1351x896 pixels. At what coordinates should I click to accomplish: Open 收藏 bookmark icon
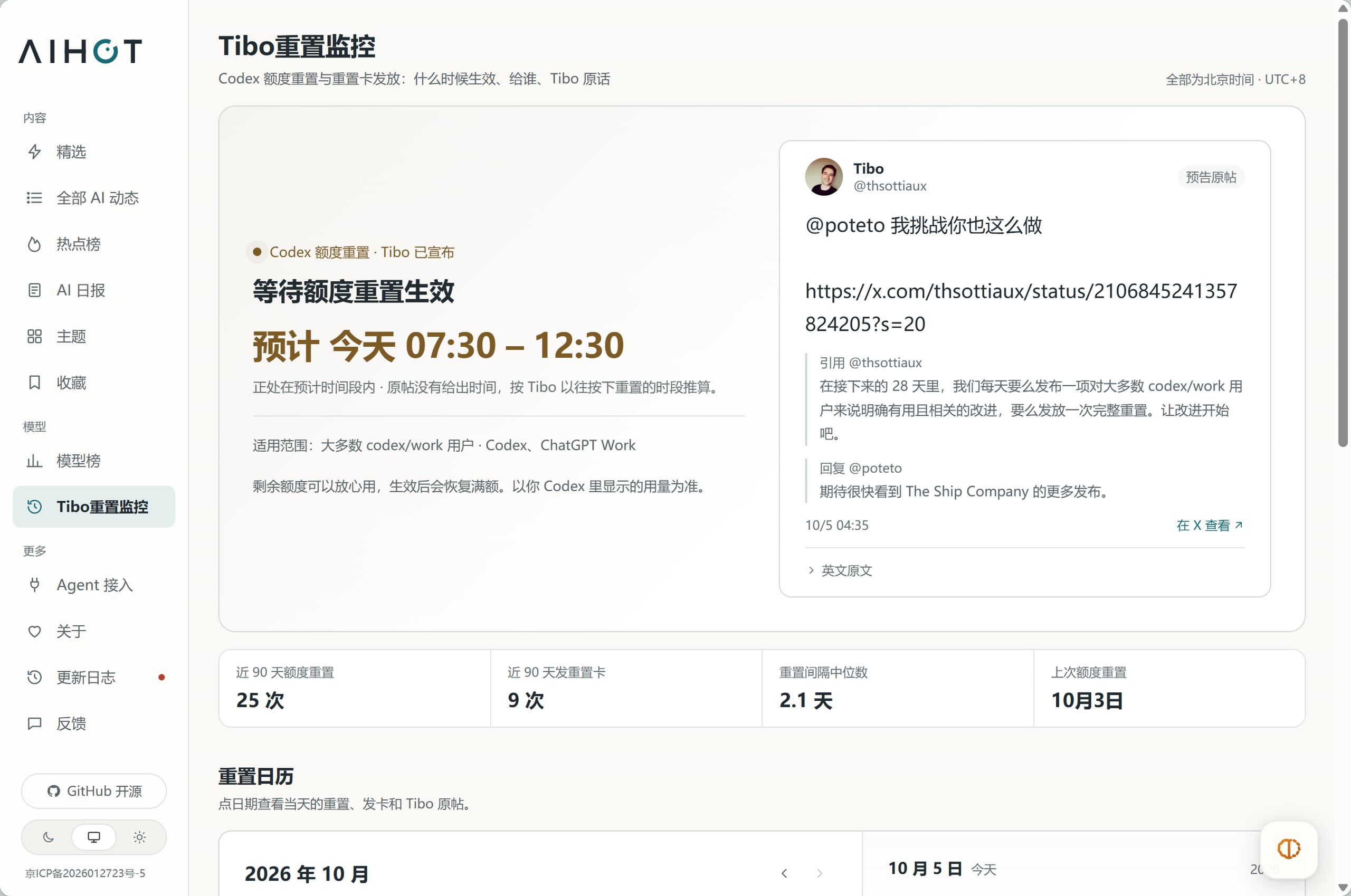(x=34, y=382)
